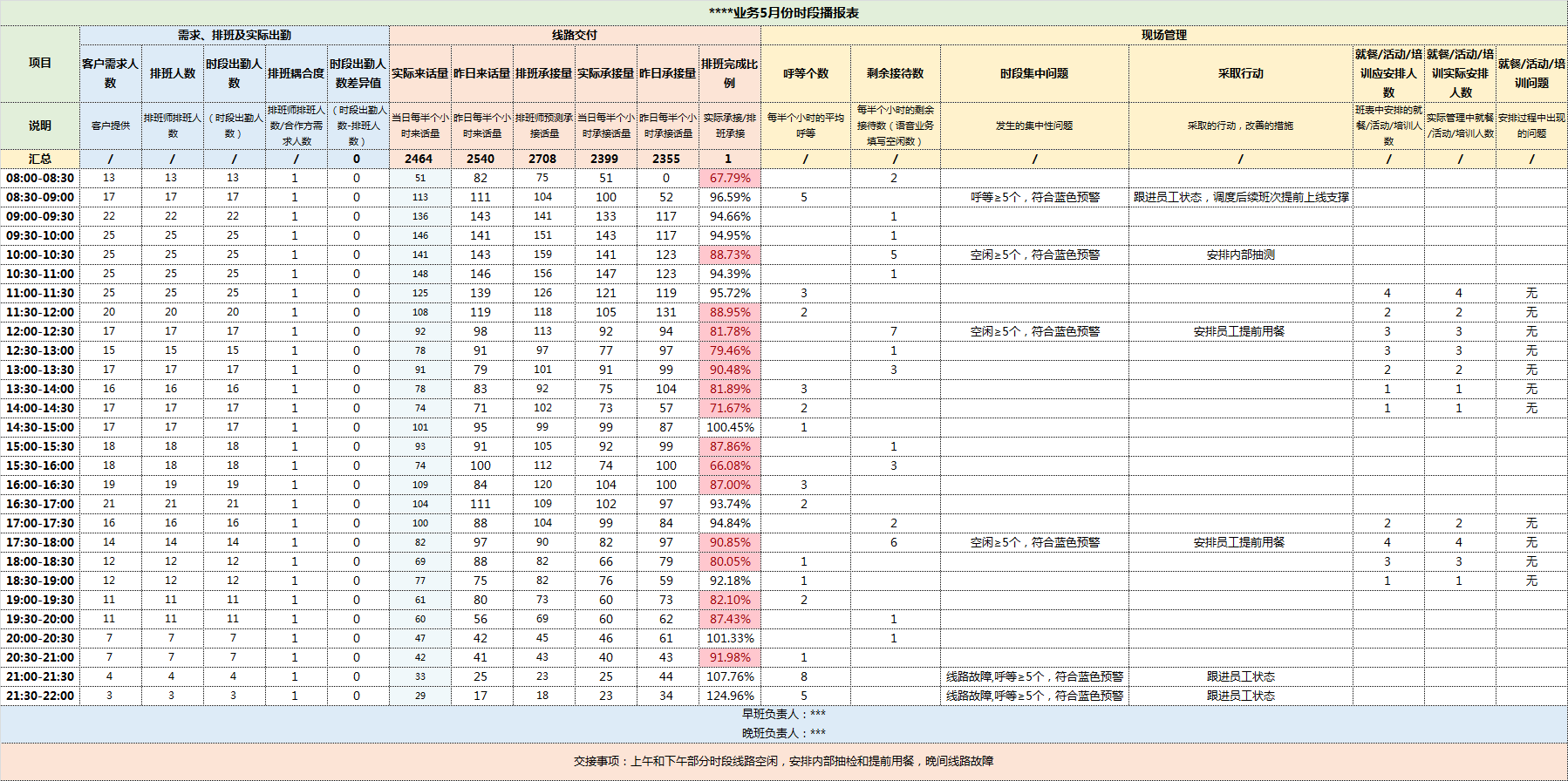This screenshot has width=1568, height=781.
Task: Click the action cell 安排内部抽测
Action: pos(1240,255)
